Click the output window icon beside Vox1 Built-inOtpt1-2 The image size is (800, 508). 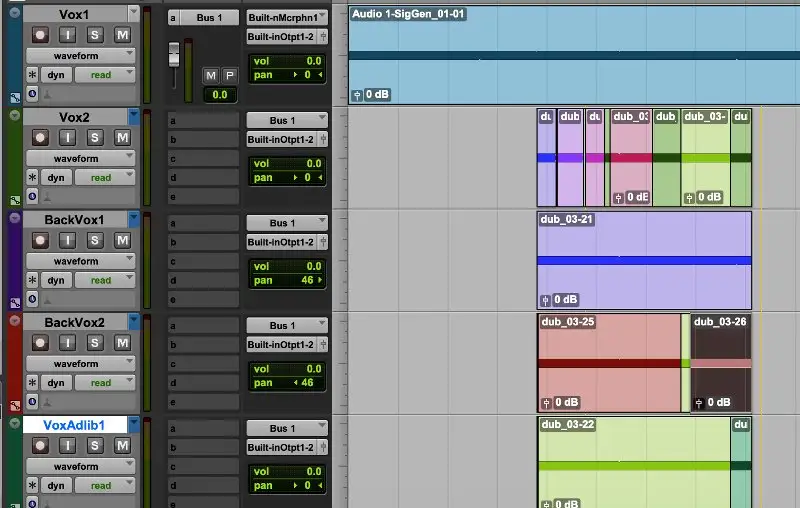click(x=325, y=37)
